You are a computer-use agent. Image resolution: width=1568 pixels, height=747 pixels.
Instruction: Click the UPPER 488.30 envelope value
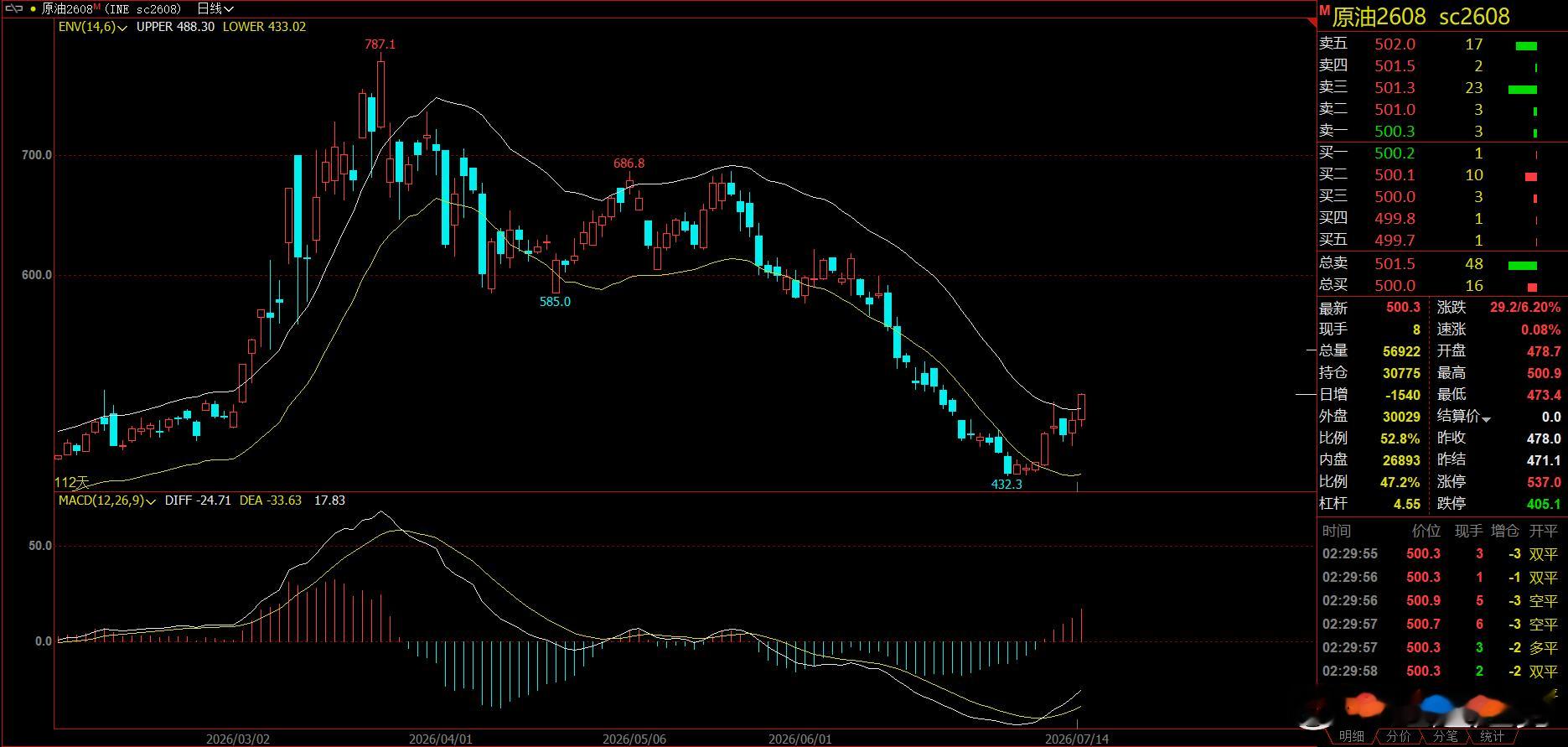point(175,27)
